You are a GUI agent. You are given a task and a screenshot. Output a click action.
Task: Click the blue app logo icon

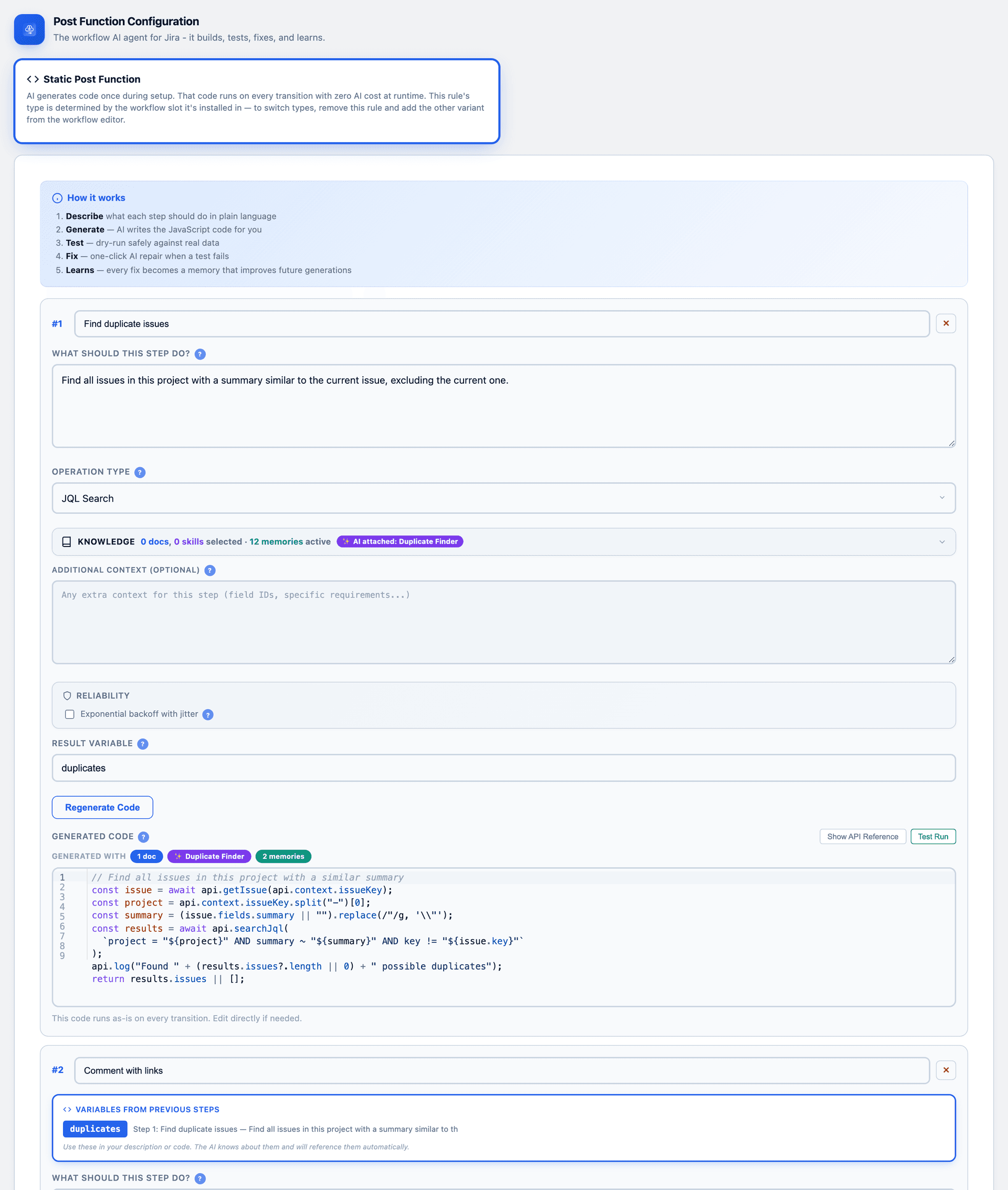tap(29, 29)
